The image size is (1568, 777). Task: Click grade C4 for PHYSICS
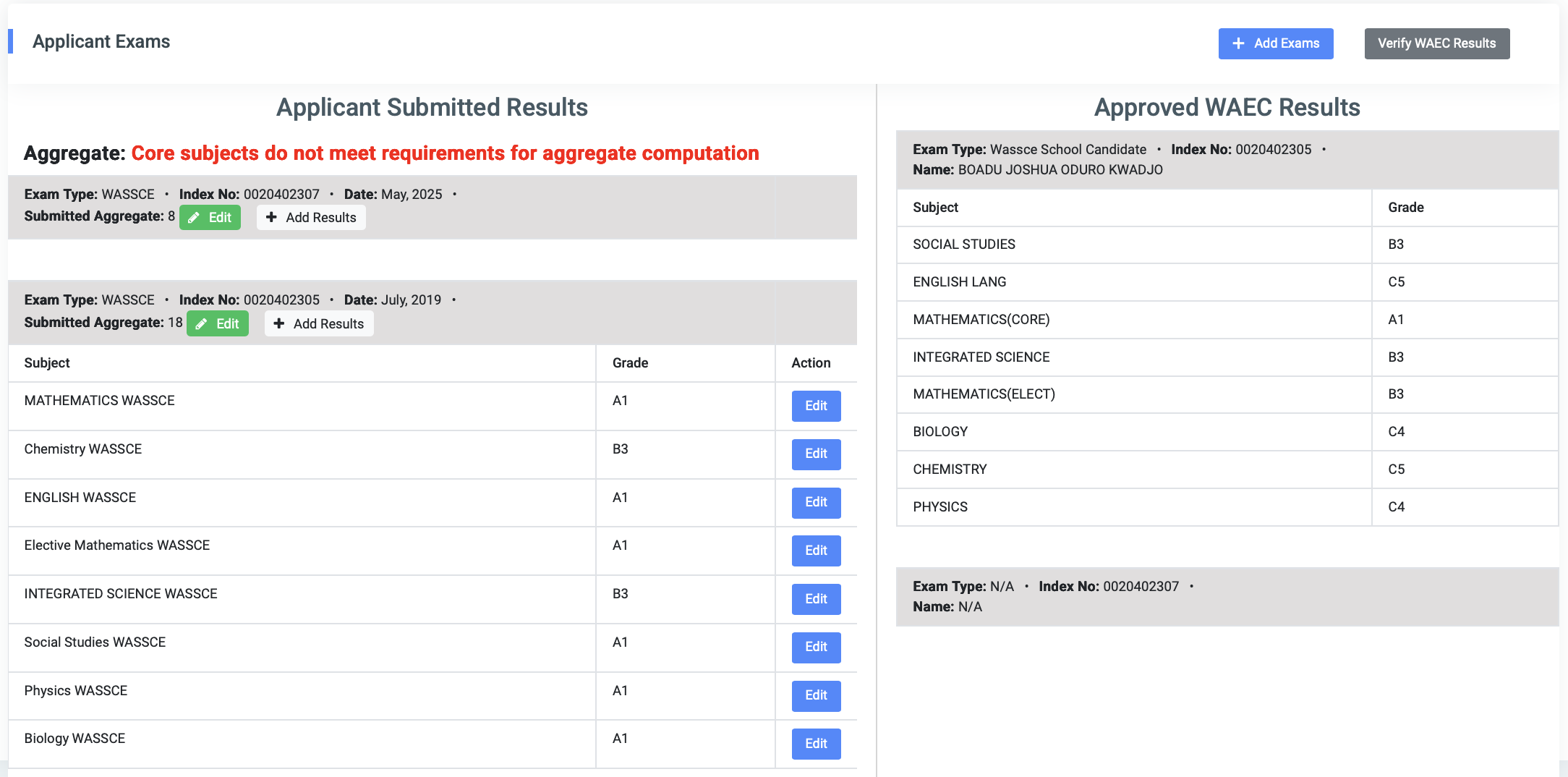click(x=1397, y=507)
